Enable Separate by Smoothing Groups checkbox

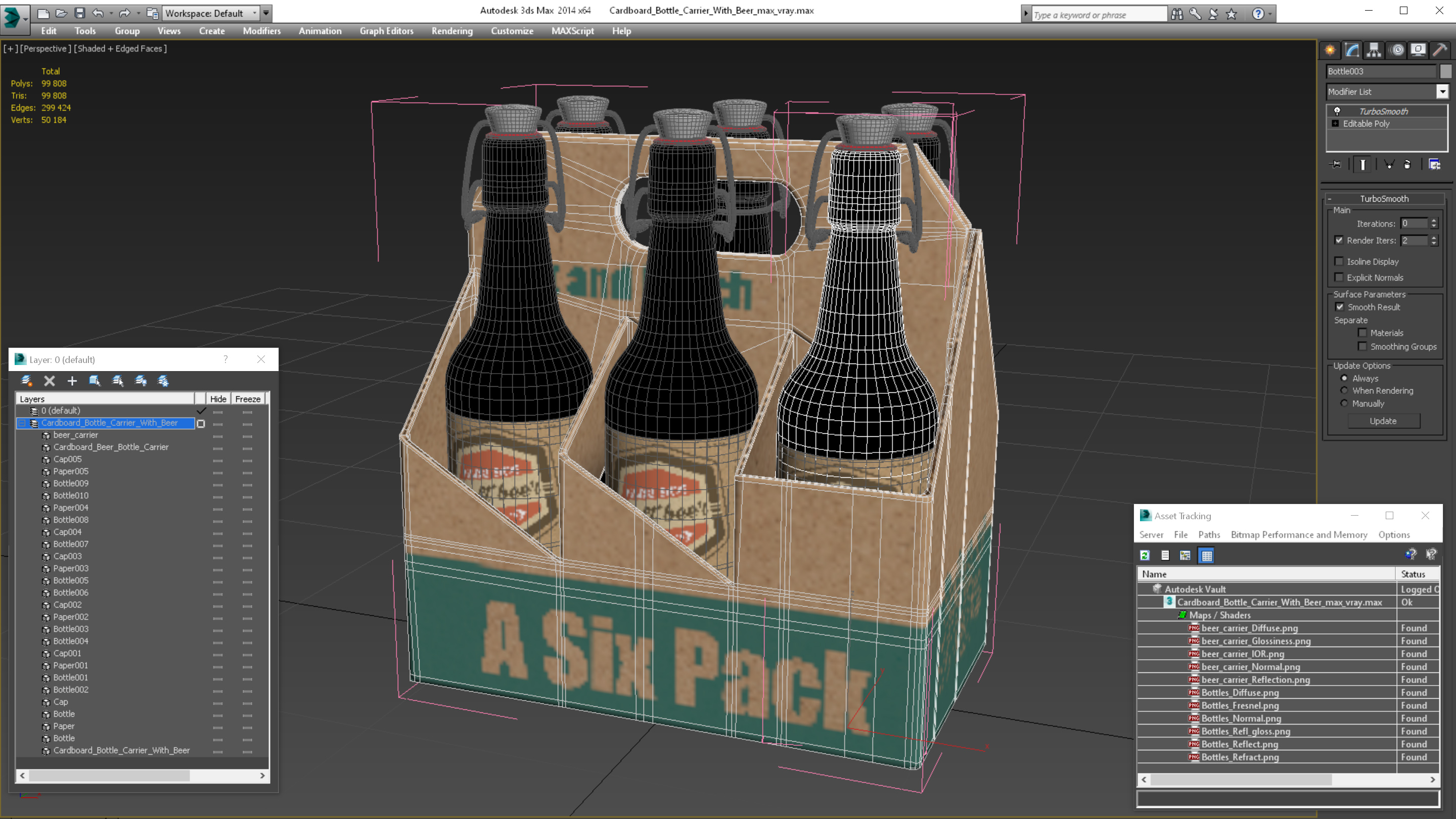coord(1363,346)
